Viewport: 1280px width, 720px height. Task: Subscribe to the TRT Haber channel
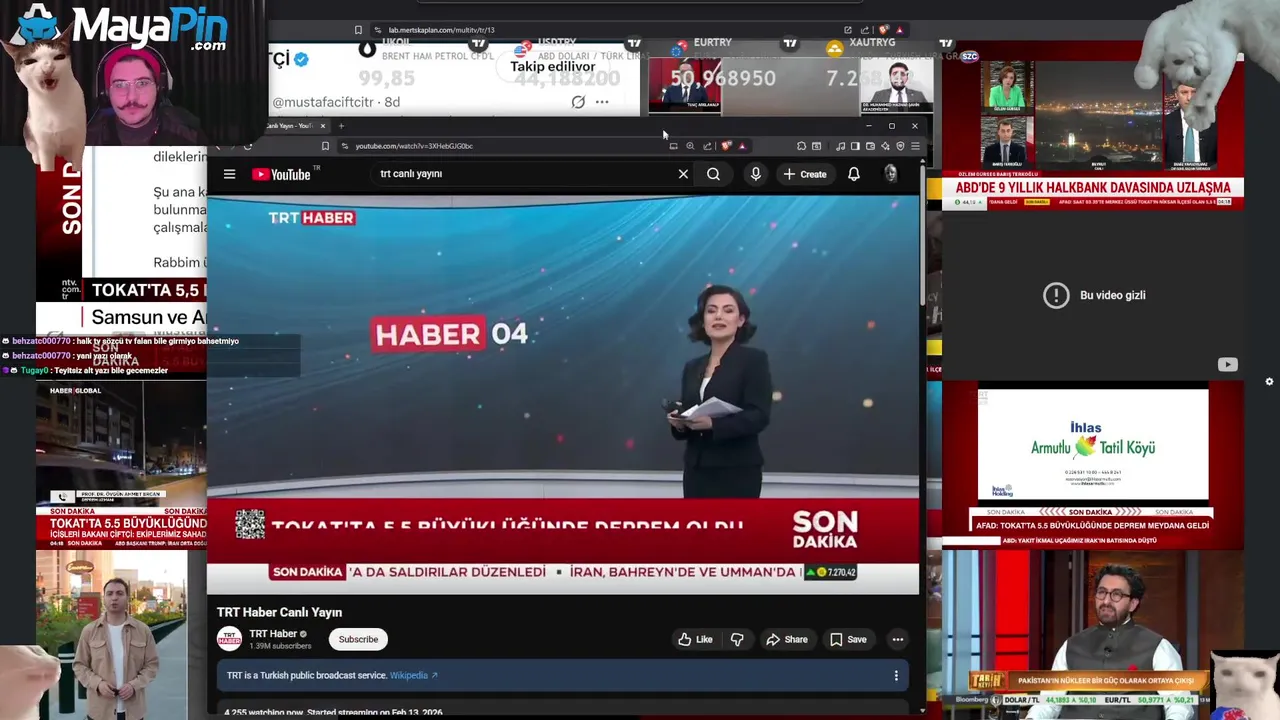pyautogui.click(x=358, y=640)
